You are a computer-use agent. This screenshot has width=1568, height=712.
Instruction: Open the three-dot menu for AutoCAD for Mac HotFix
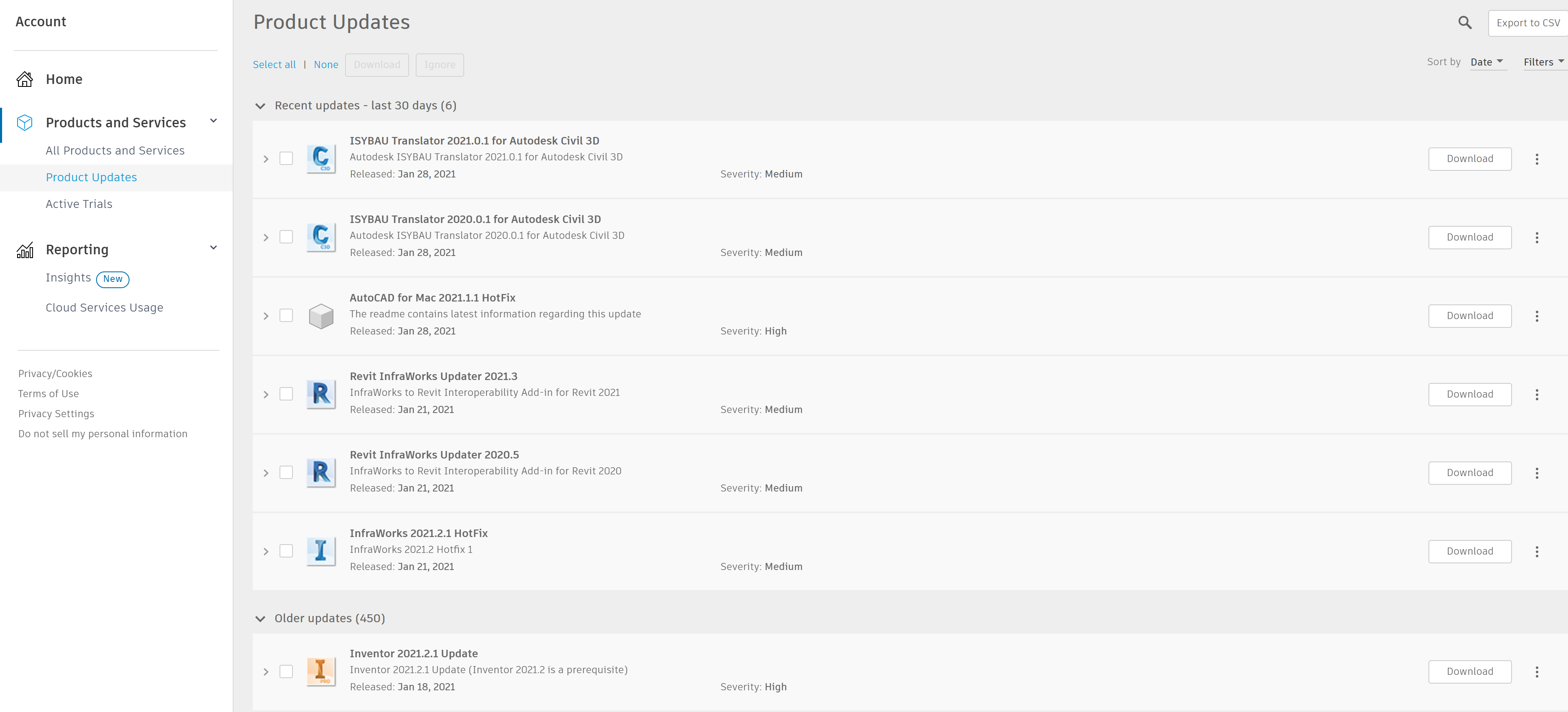coord(1536,316)
